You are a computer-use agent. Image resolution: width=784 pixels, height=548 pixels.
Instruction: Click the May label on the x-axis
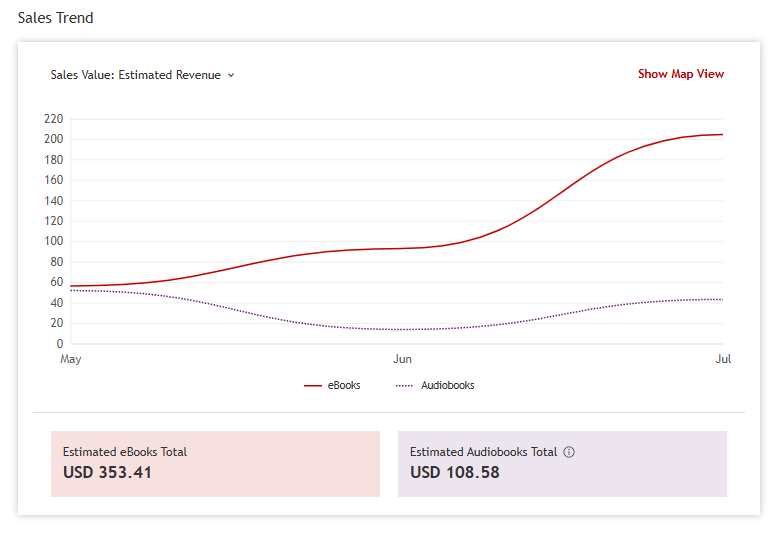tap(70, 359)
